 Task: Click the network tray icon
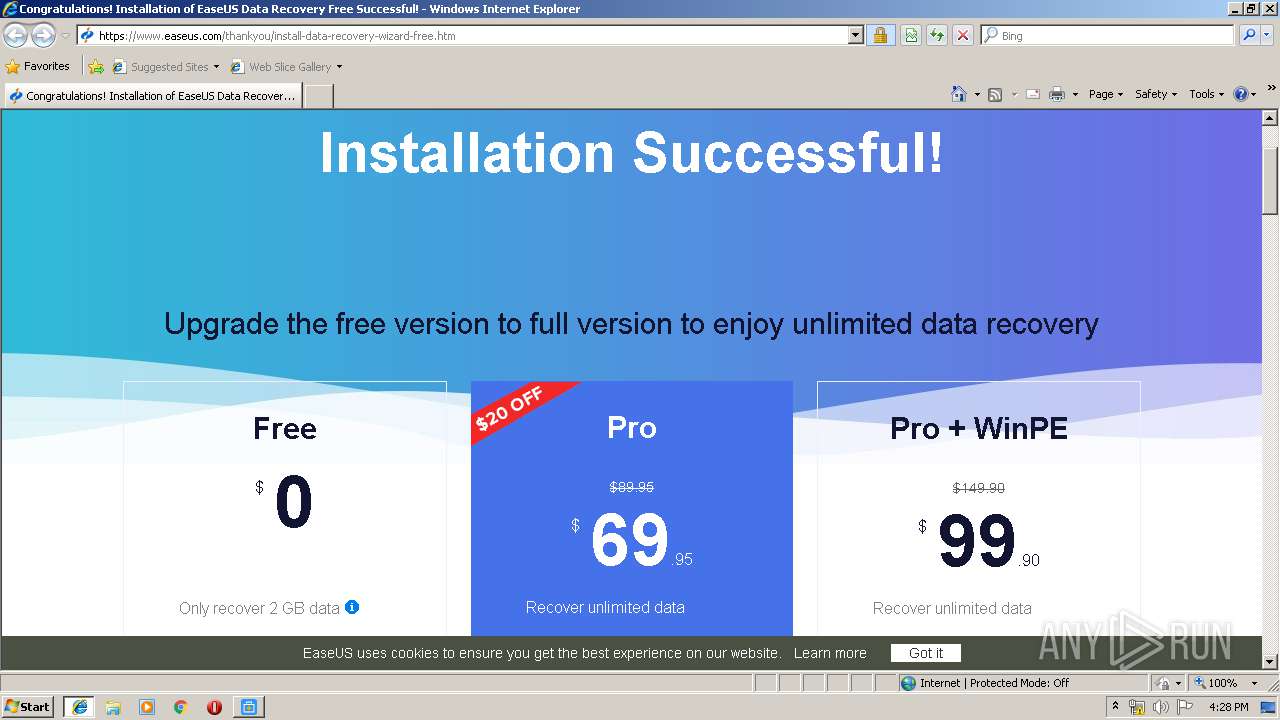1137,707
